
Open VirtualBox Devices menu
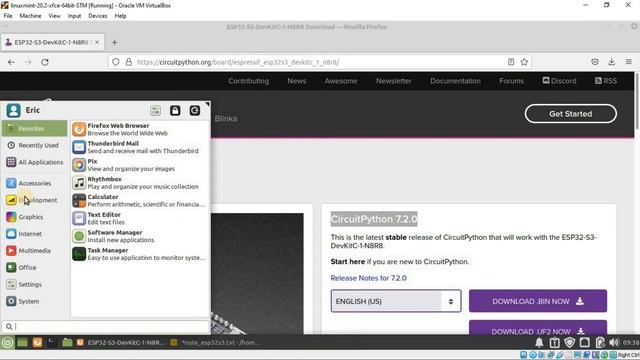[x=98, y=16]
